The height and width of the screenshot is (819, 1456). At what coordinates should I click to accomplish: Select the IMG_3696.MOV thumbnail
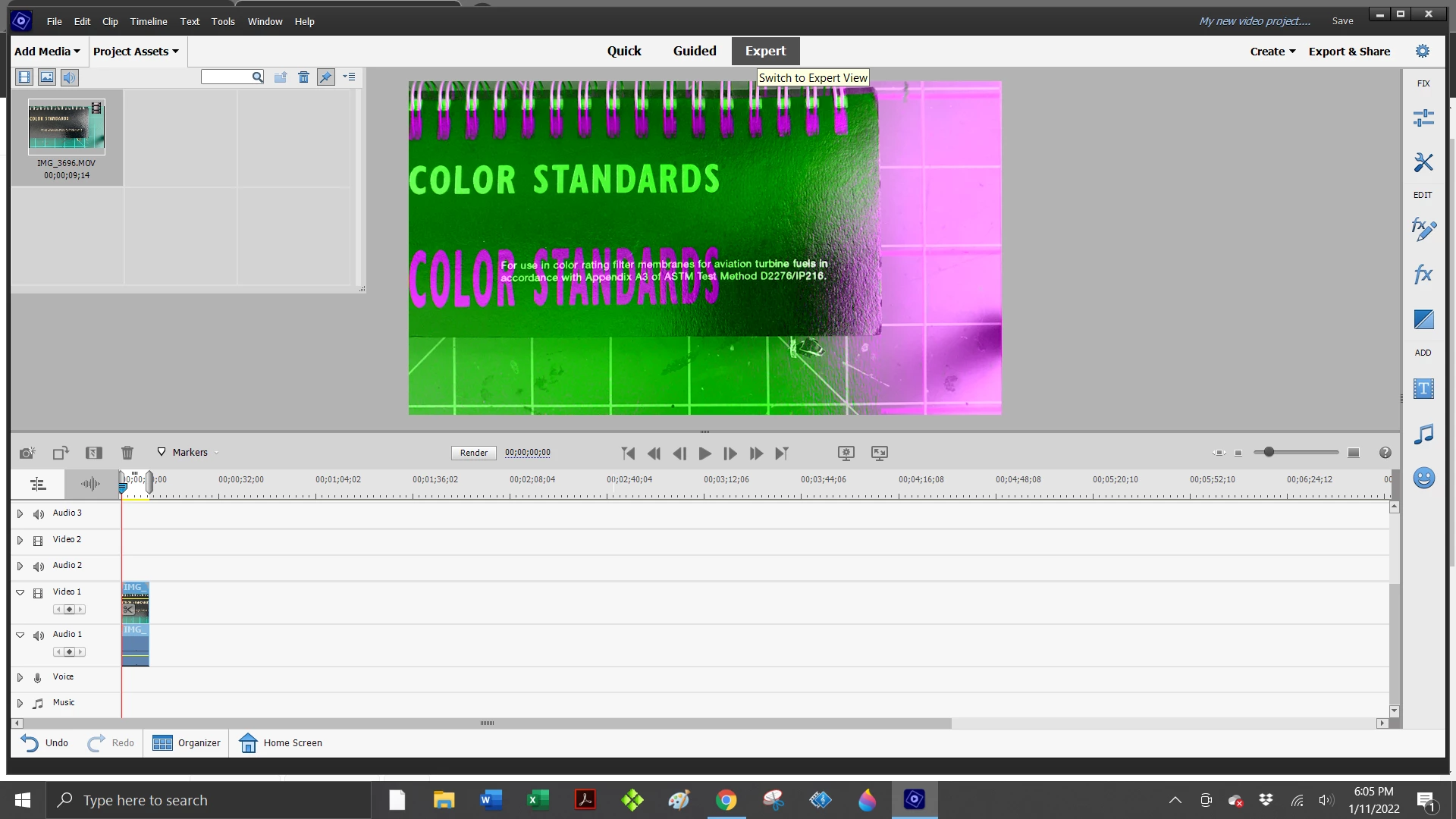[x=67, y=127]
